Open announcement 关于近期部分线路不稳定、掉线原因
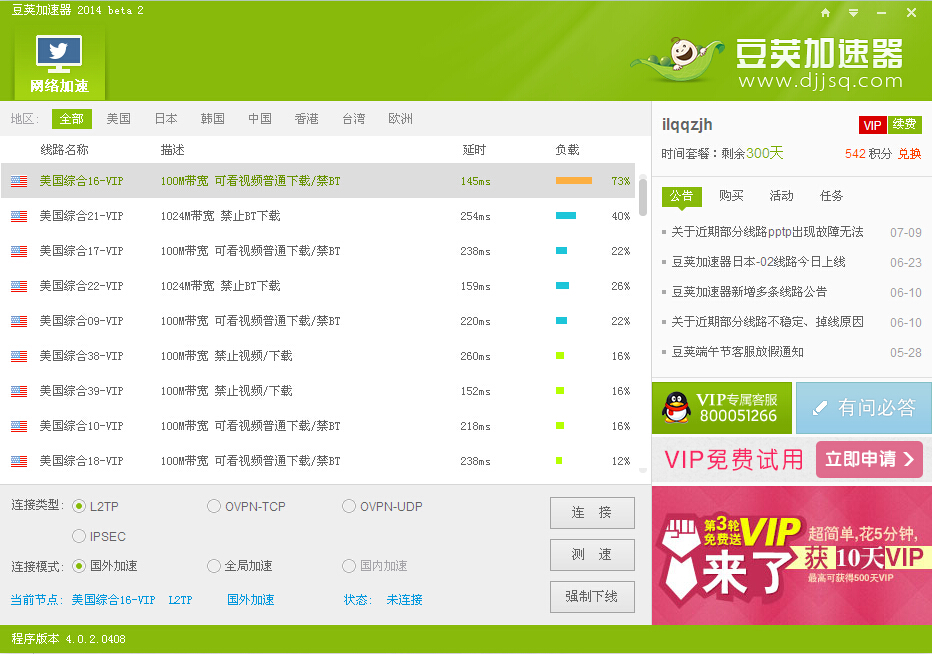 coord(767,322)
